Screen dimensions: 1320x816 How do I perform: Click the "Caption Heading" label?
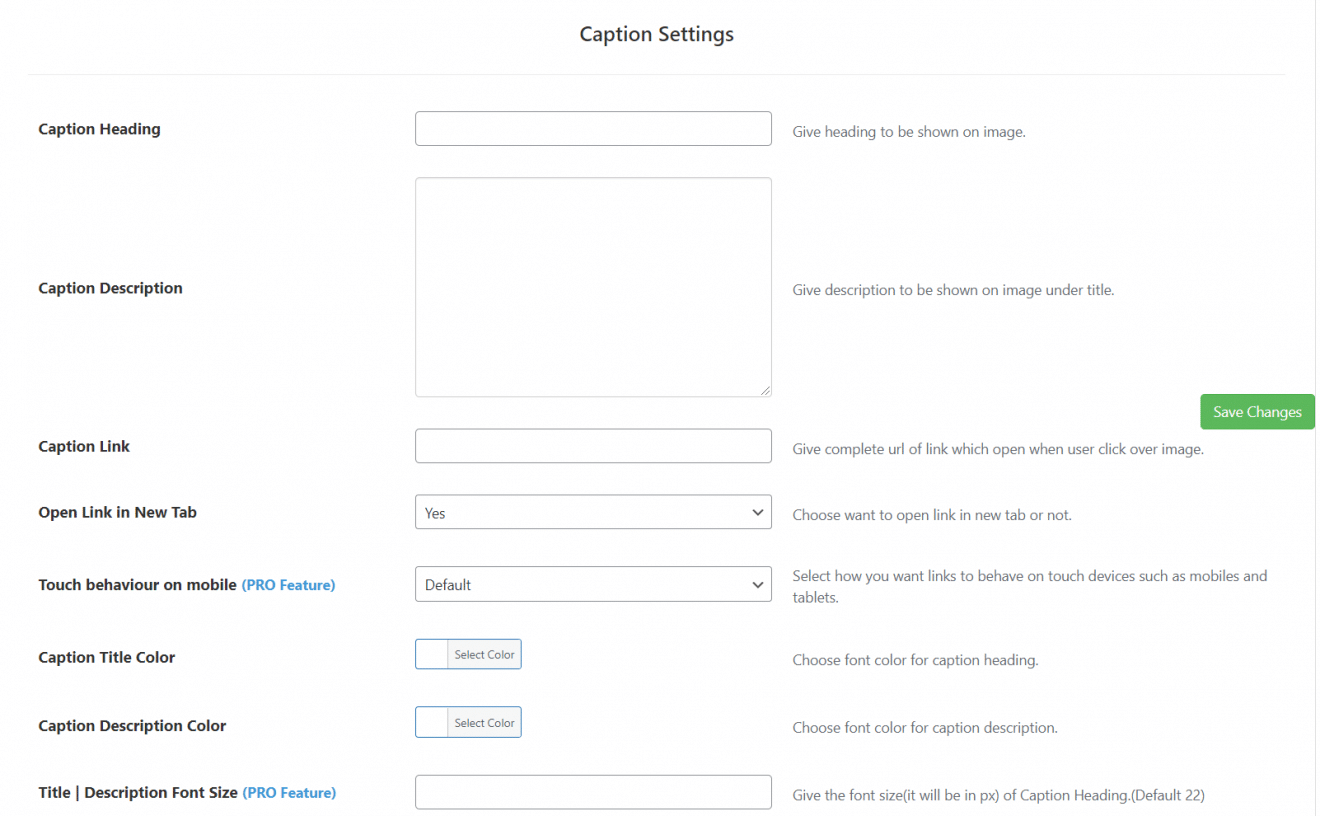point(98,128)
